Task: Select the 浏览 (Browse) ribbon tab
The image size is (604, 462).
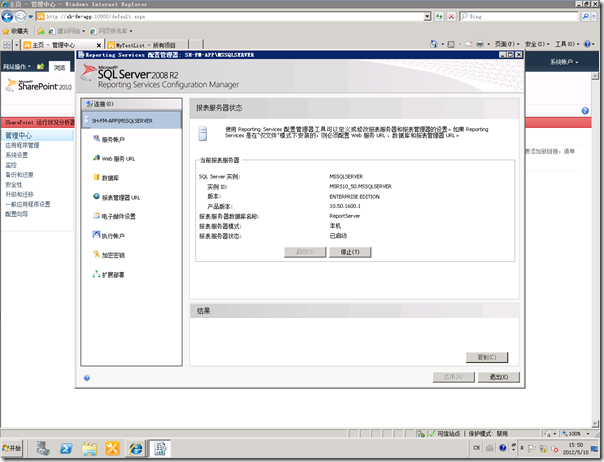Action: click(59, 67)
